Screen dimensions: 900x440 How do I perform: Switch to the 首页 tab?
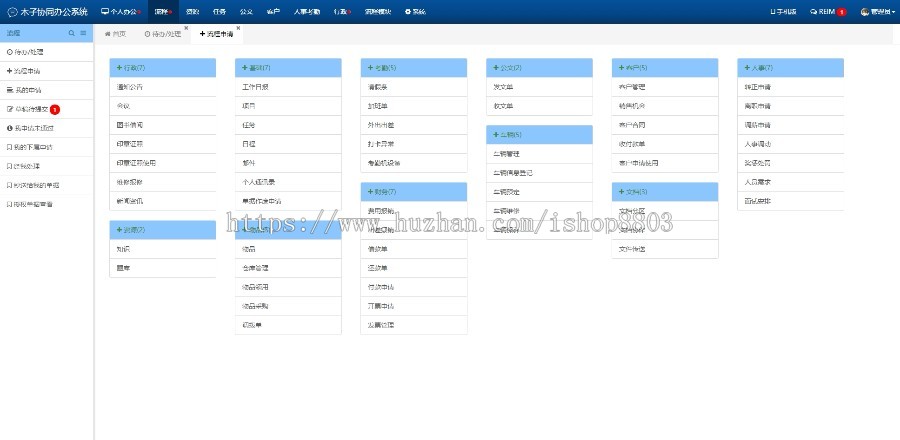point(115,34)
